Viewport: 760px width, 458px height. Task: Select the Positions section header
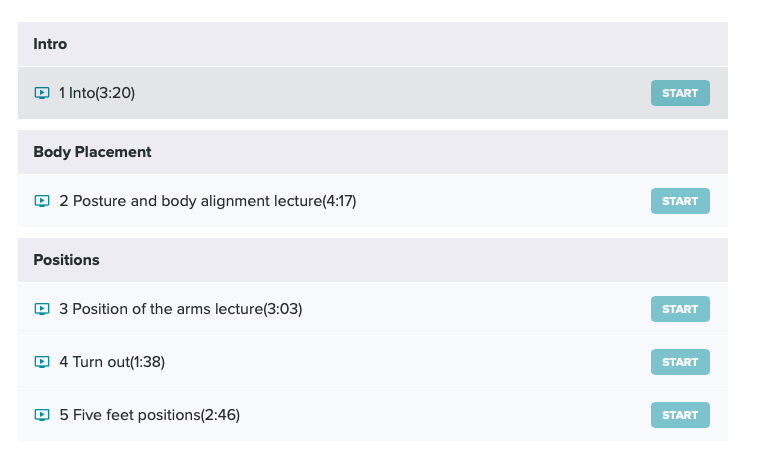coord(373,260)
